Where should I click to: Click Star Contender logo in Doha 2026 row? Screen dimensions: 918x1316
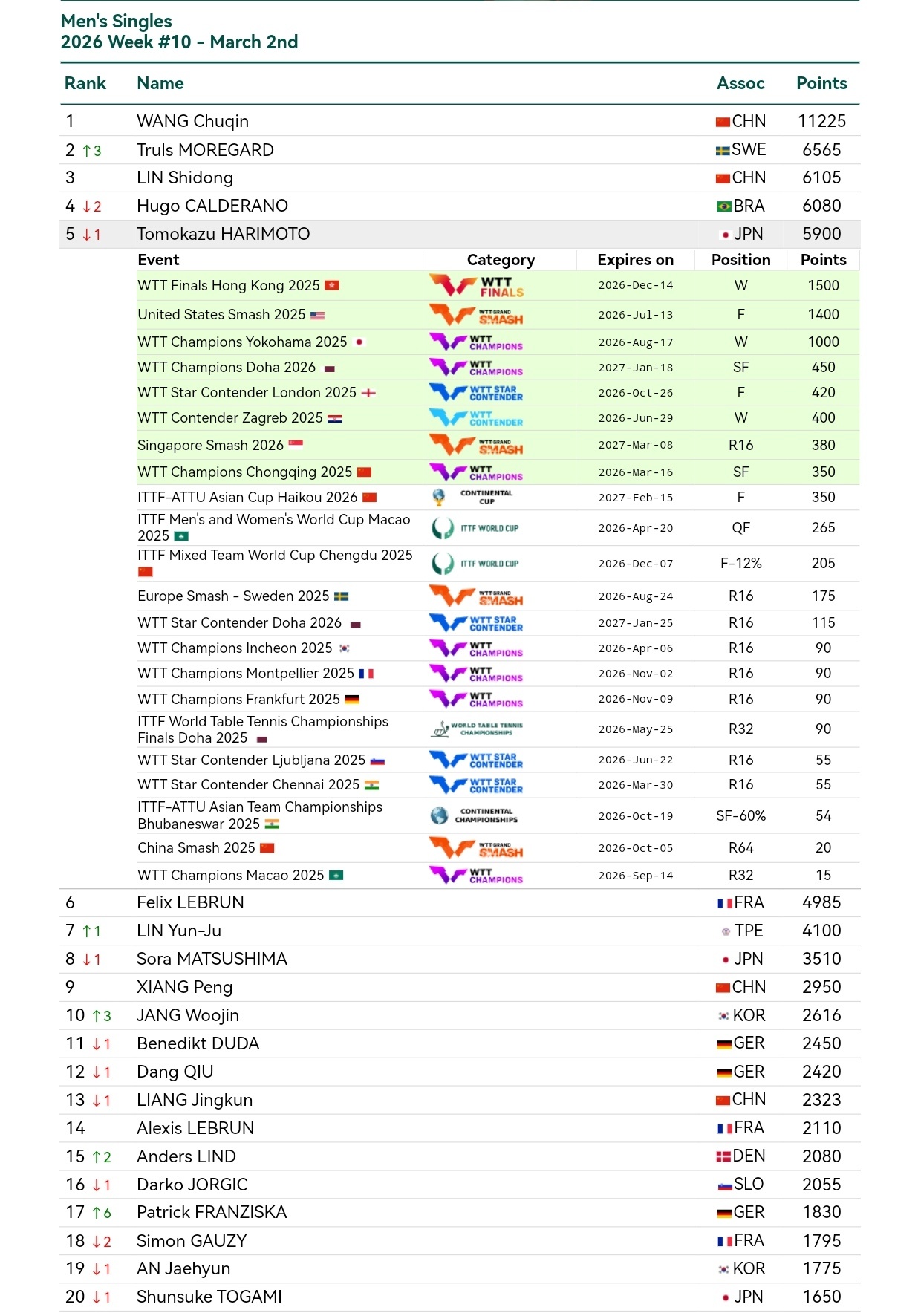476,623
